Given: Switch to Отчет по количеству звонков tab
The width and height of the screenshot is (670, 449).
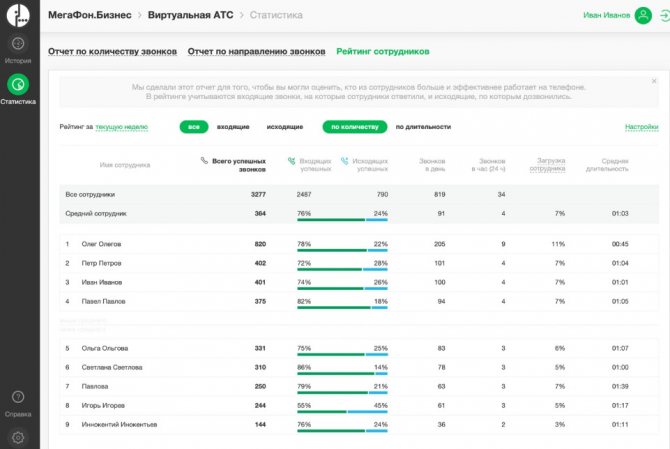Looking at the screenshot, I should click(112, 51).
